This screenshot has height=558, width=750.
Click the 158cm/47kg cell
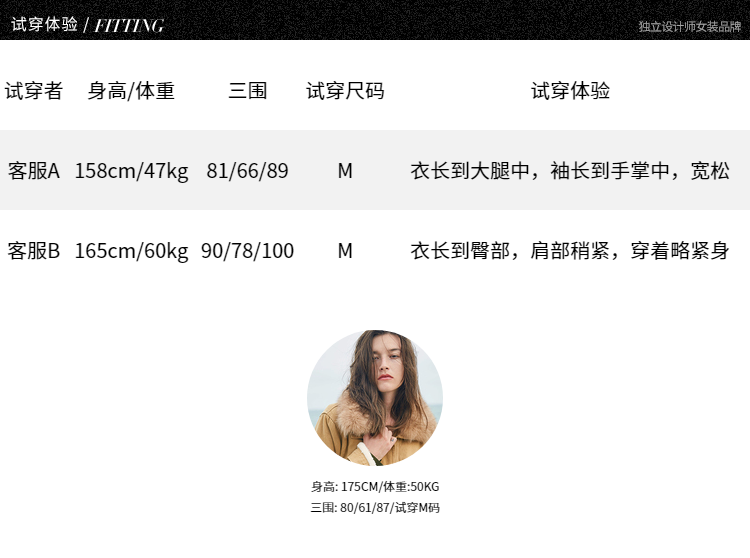[x=132, y=171]
